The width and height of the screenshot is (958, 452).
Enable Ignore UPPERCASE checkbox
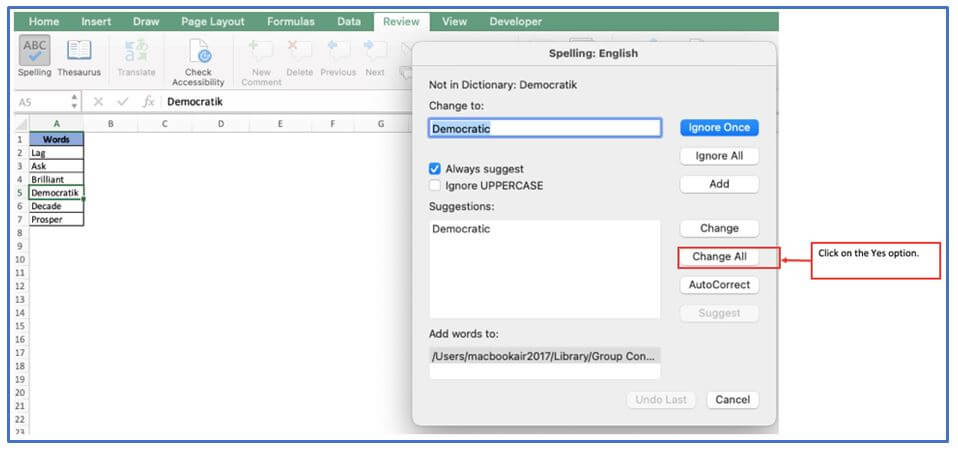tap(435, 185)
